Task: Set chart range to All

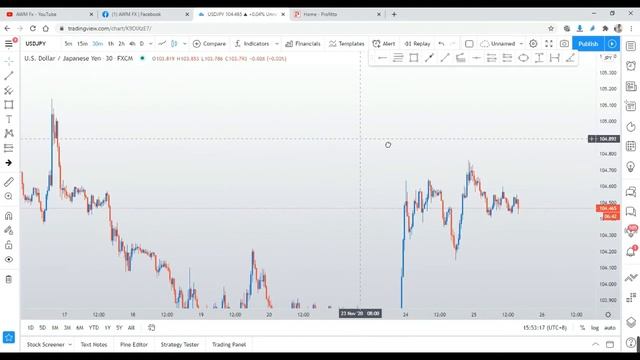Action: (131, 328)
